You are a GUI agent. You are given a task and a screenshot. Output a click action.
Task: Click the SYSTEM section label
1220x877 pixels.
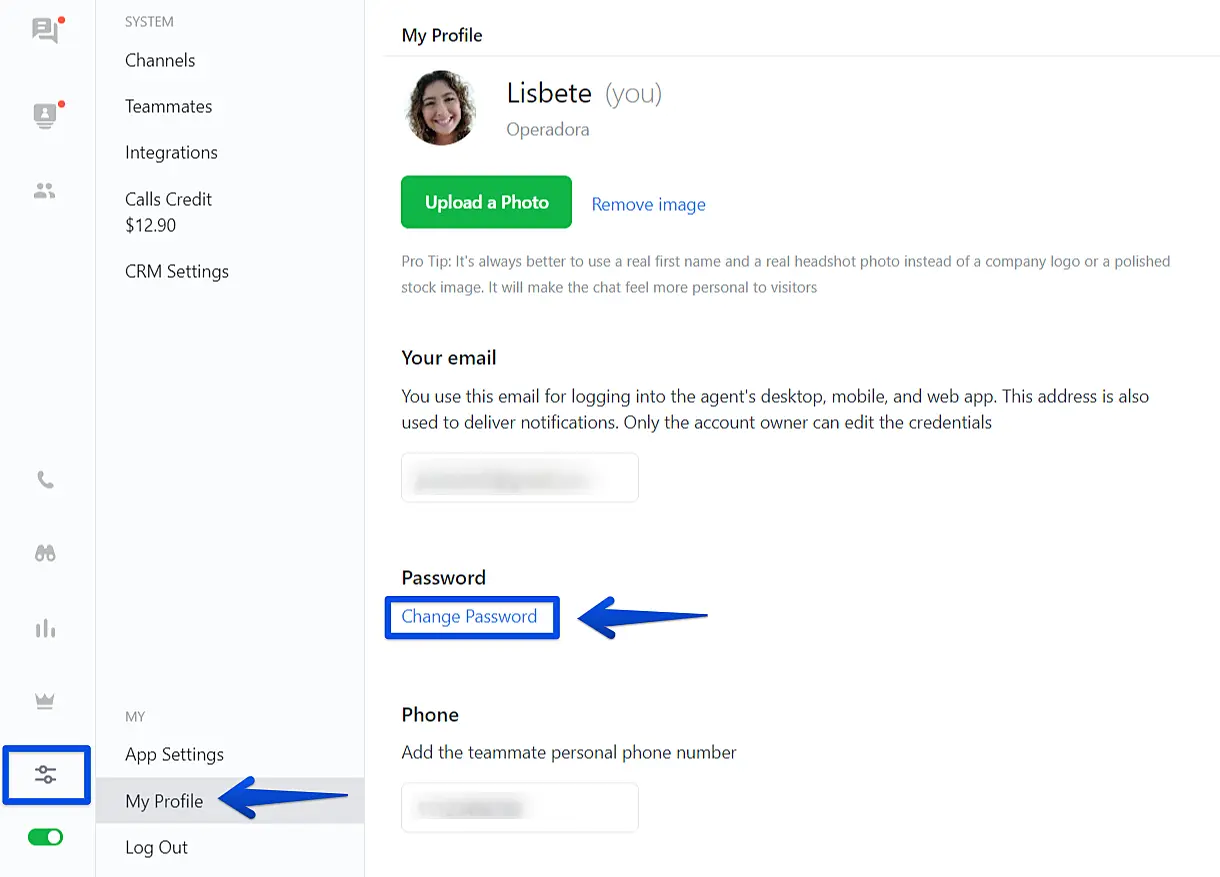coord(149,21)
